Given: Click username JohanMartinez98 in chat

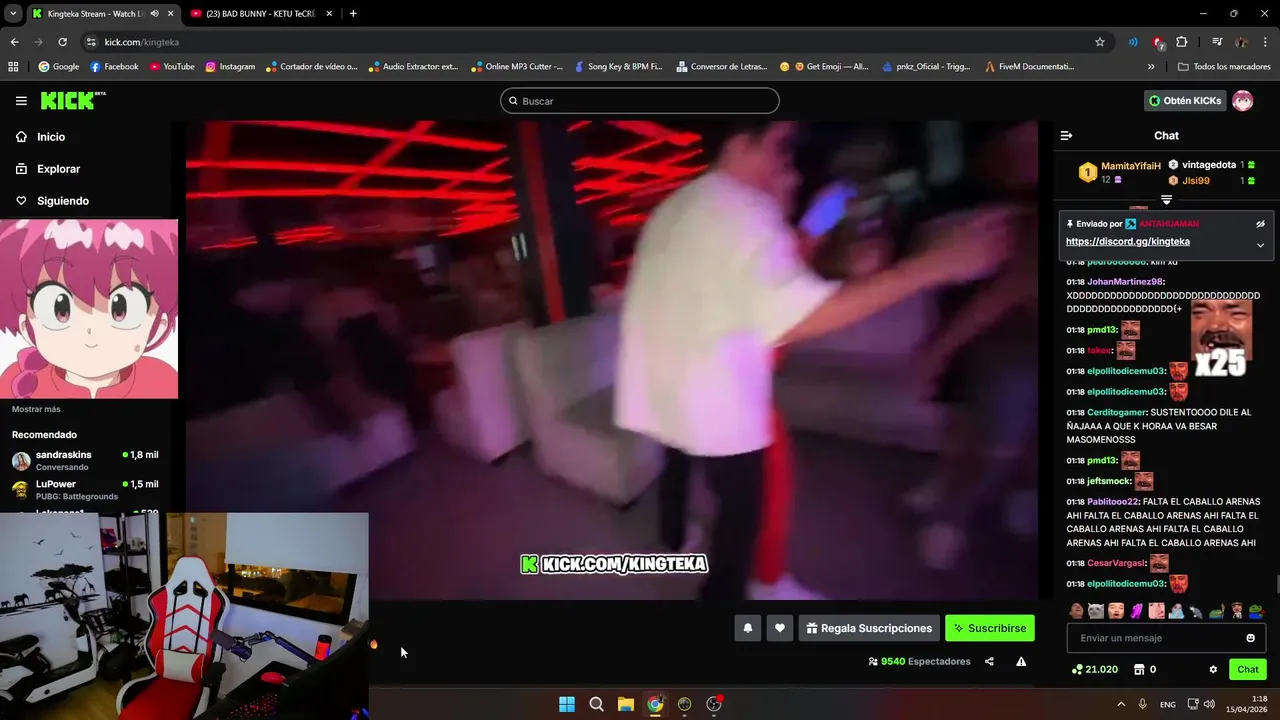Looking at the screenshot, I should coord(1125,282).
